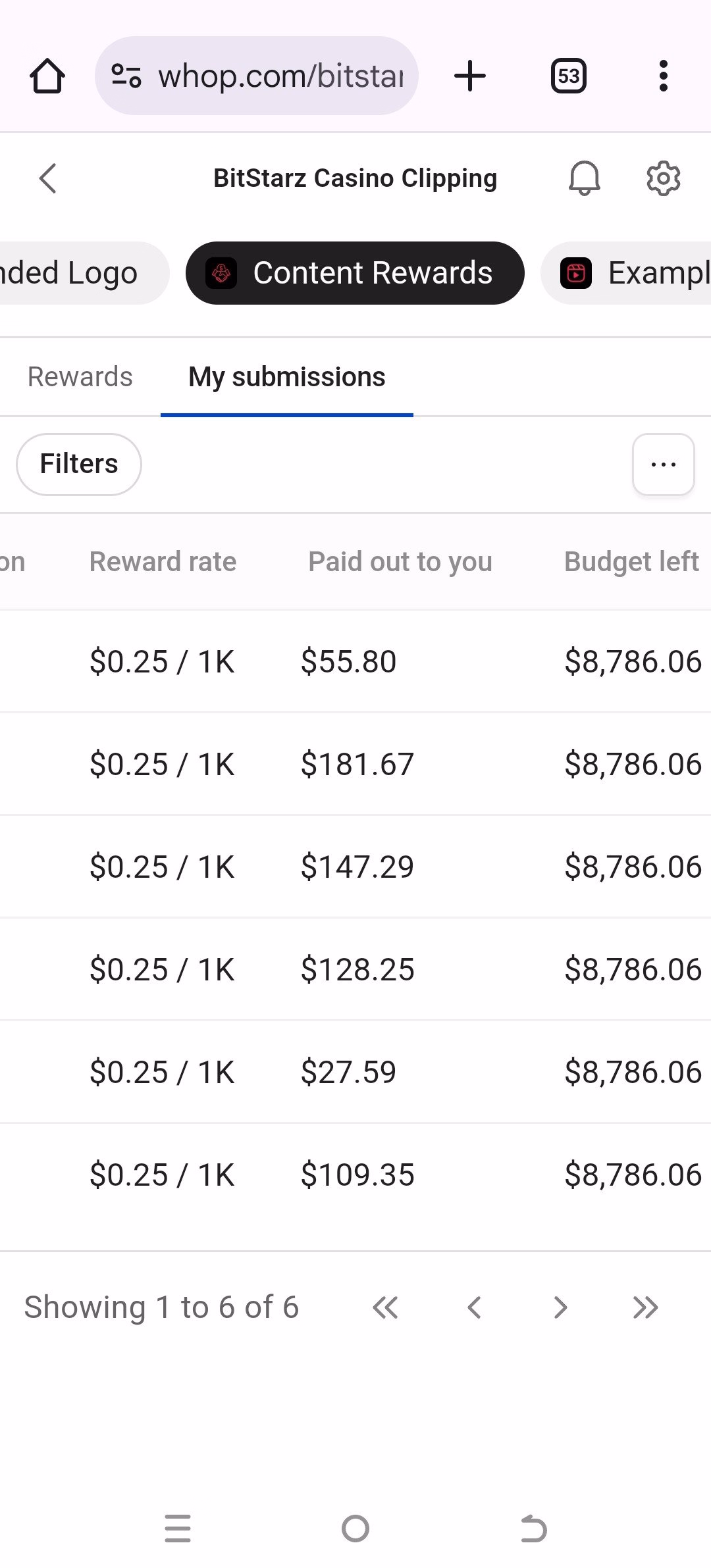Open the Examples pill tab

pyautogui.click(x=625, y=273)
